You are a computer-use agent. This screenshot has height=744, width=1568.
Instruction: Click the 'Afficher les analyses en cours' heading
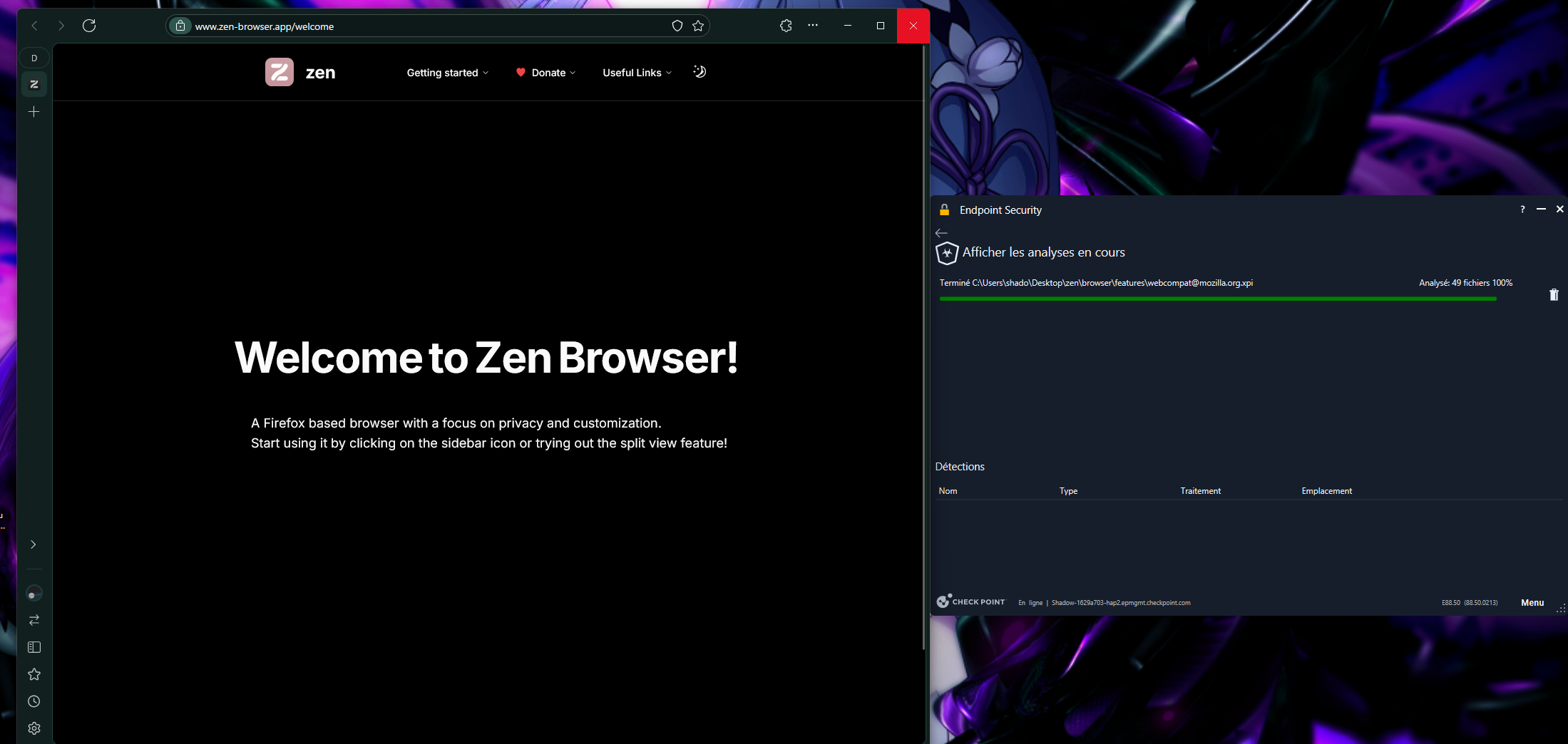(1044, 252)
